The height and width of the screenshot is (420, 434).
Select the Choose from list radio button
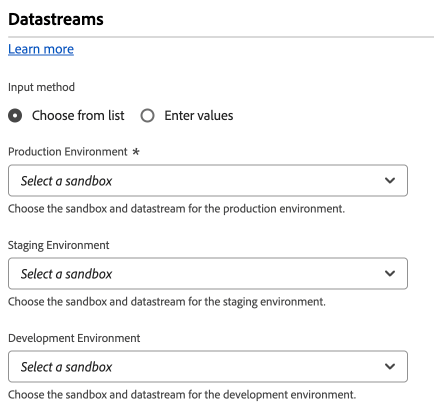[15, 116]
